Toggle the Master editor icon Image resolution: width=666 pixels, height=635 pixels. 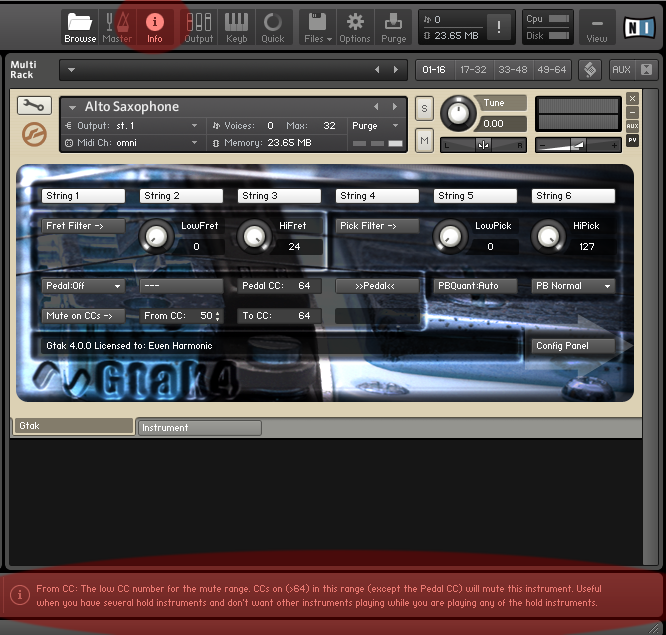(x=117, y=27)
